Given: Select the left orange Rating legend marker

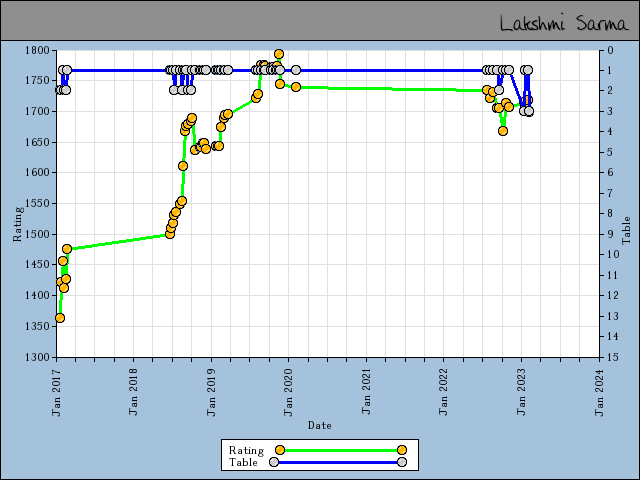Looking at the screenshot, I should [x=280, y=450].
